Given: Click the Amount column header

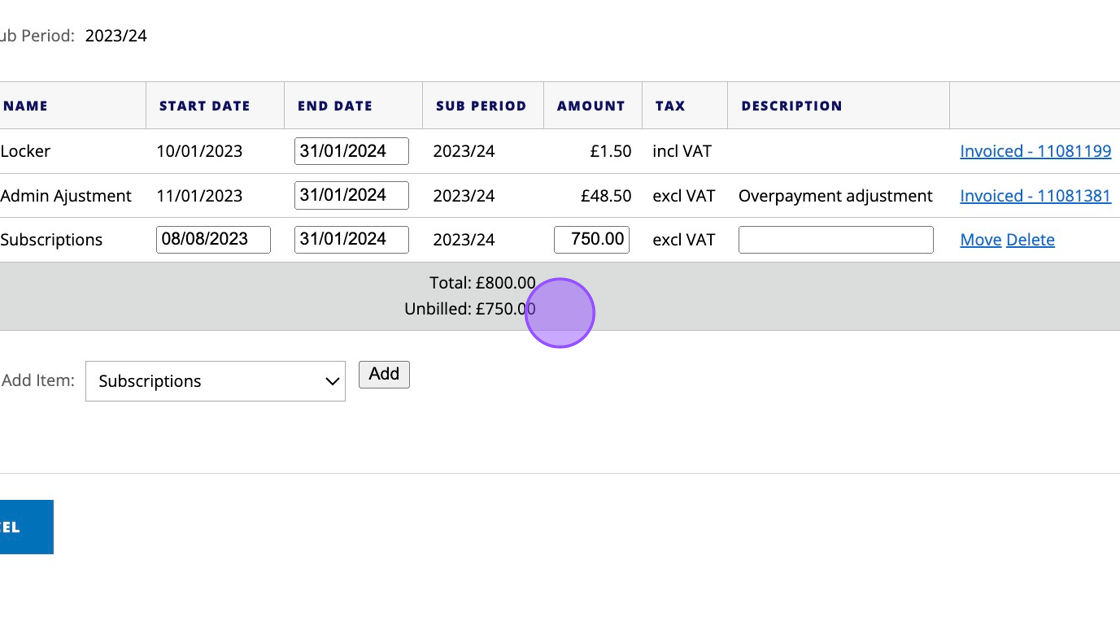Looking at the screenshot, I should [591, 106].
